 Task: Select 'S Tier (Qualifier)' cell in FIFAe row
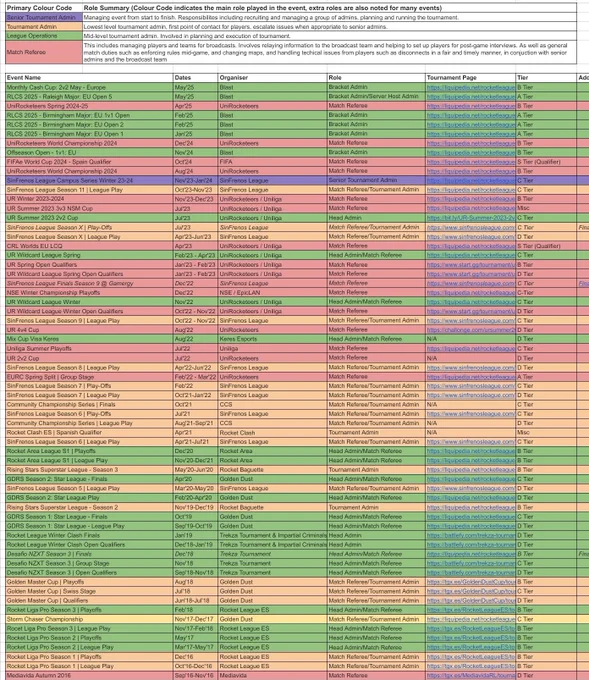[546, 162]
